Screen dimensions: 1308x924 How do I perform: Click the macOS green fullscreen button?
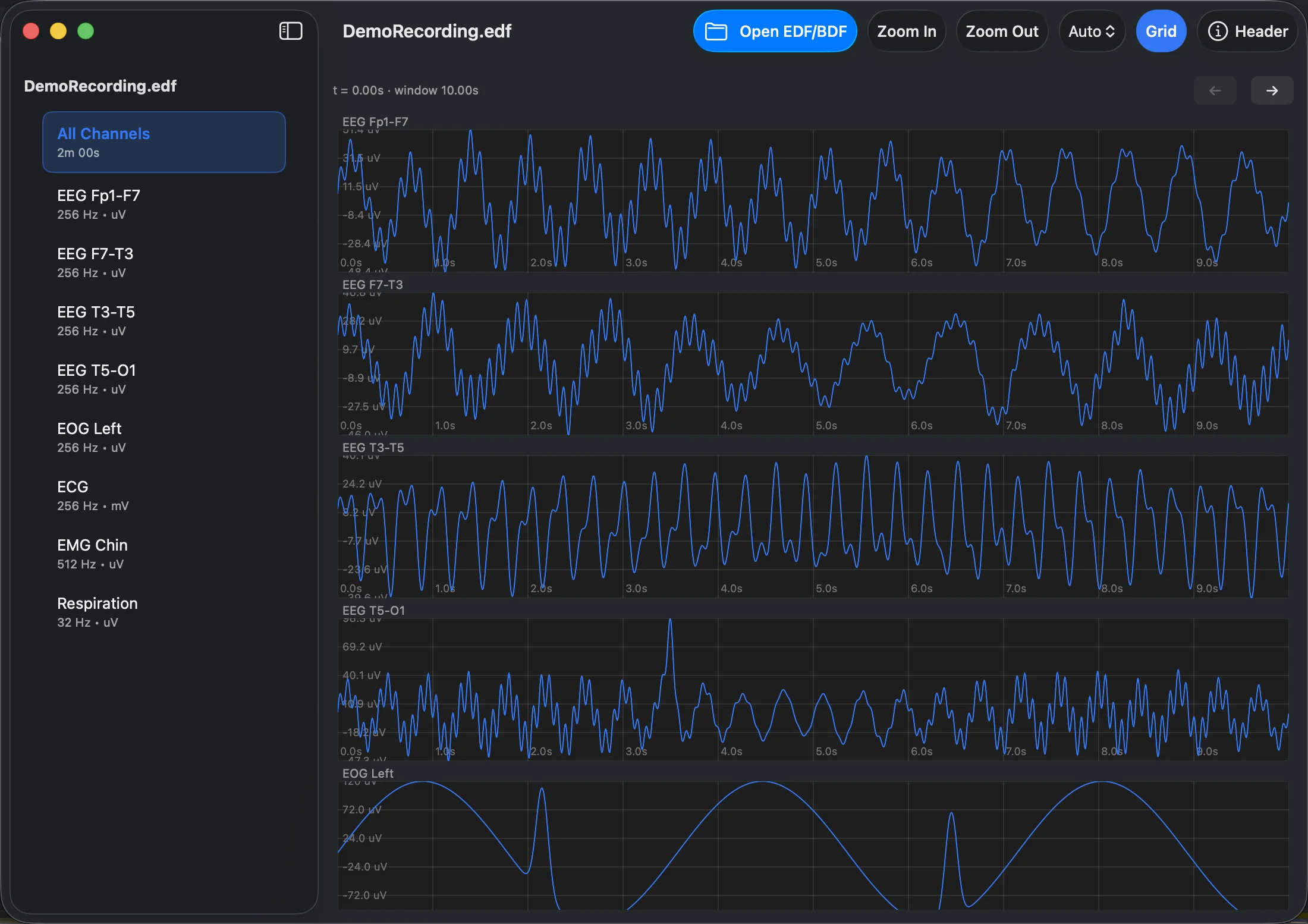pyautogui.click(x=86, y=31)
